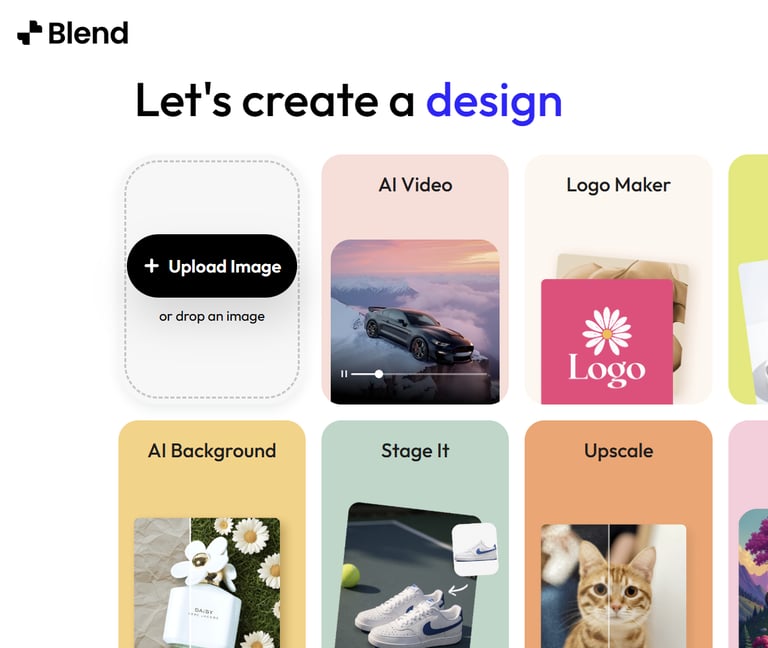This screenshot has width=768, height=648.
Task: Select the AI Background tool card
Action: tap(212, 534)
